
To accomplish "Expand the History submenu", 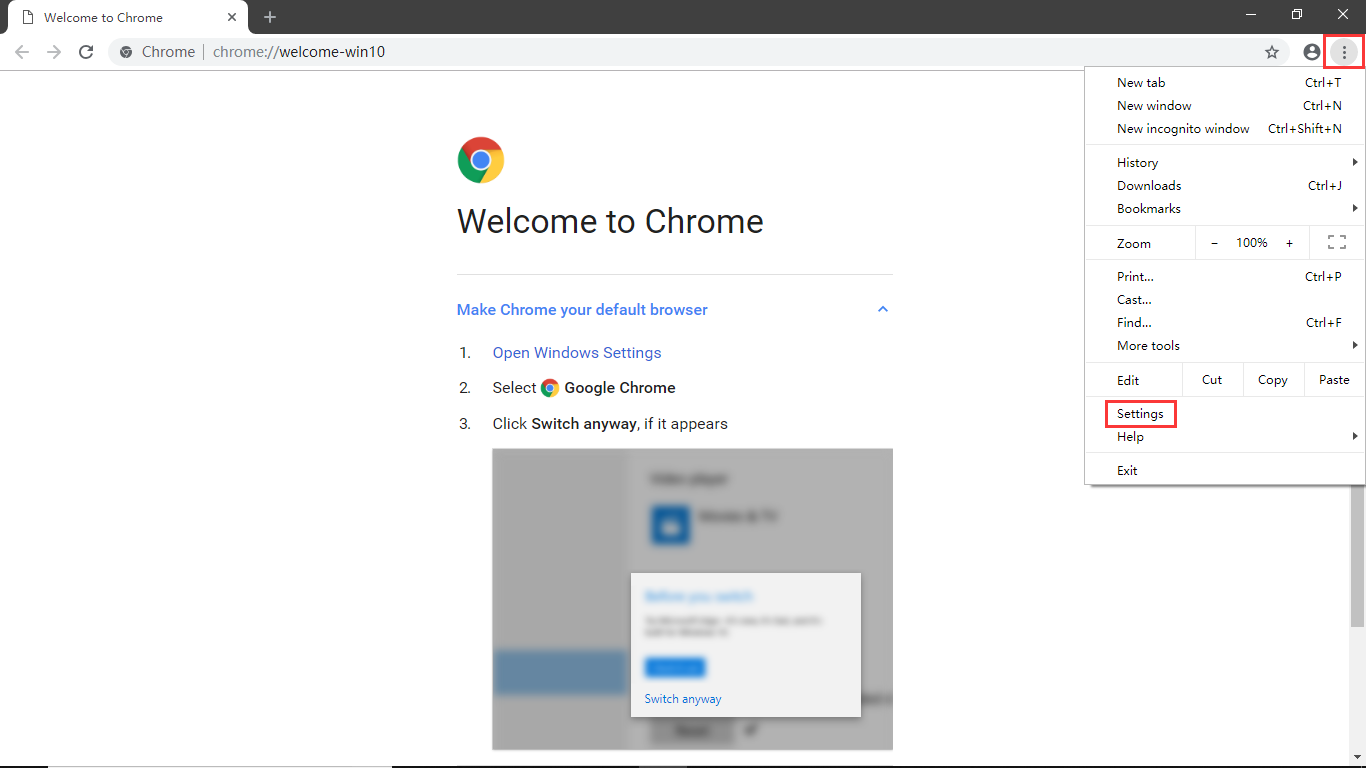I will pos(1225,163).
